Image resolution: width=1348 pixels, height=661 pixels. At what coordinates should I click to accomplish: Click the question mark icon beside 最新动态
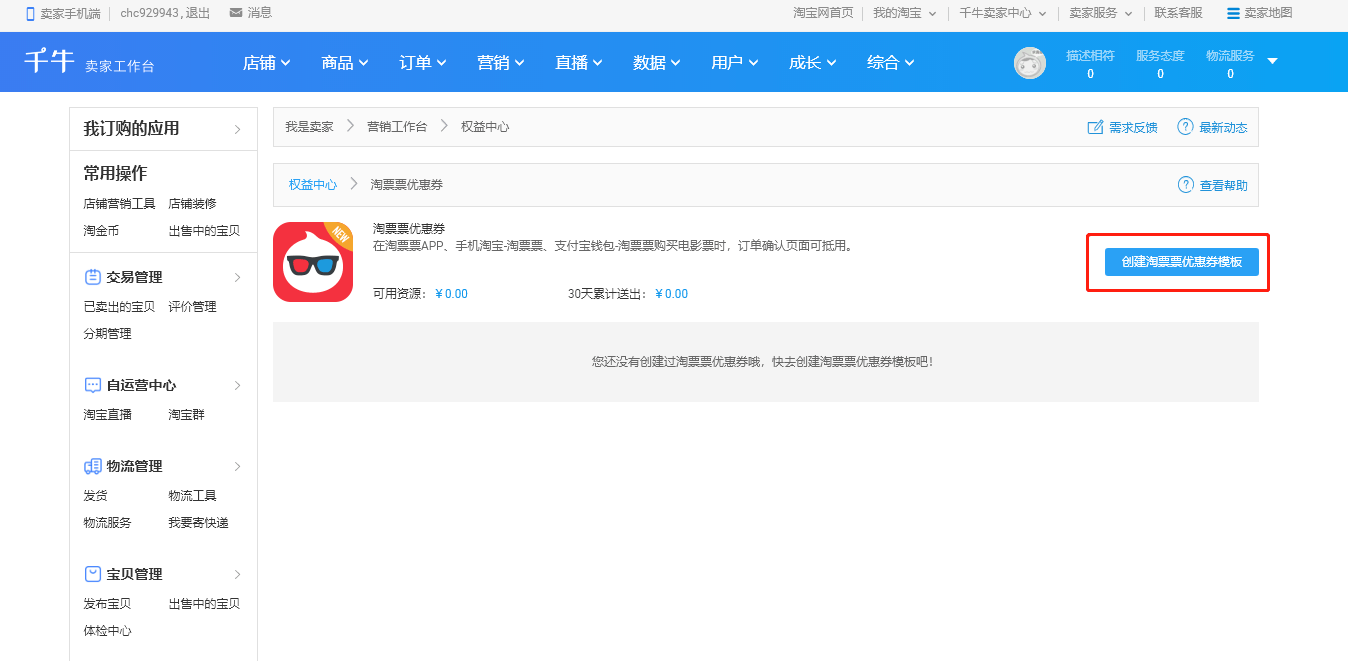1185,127
